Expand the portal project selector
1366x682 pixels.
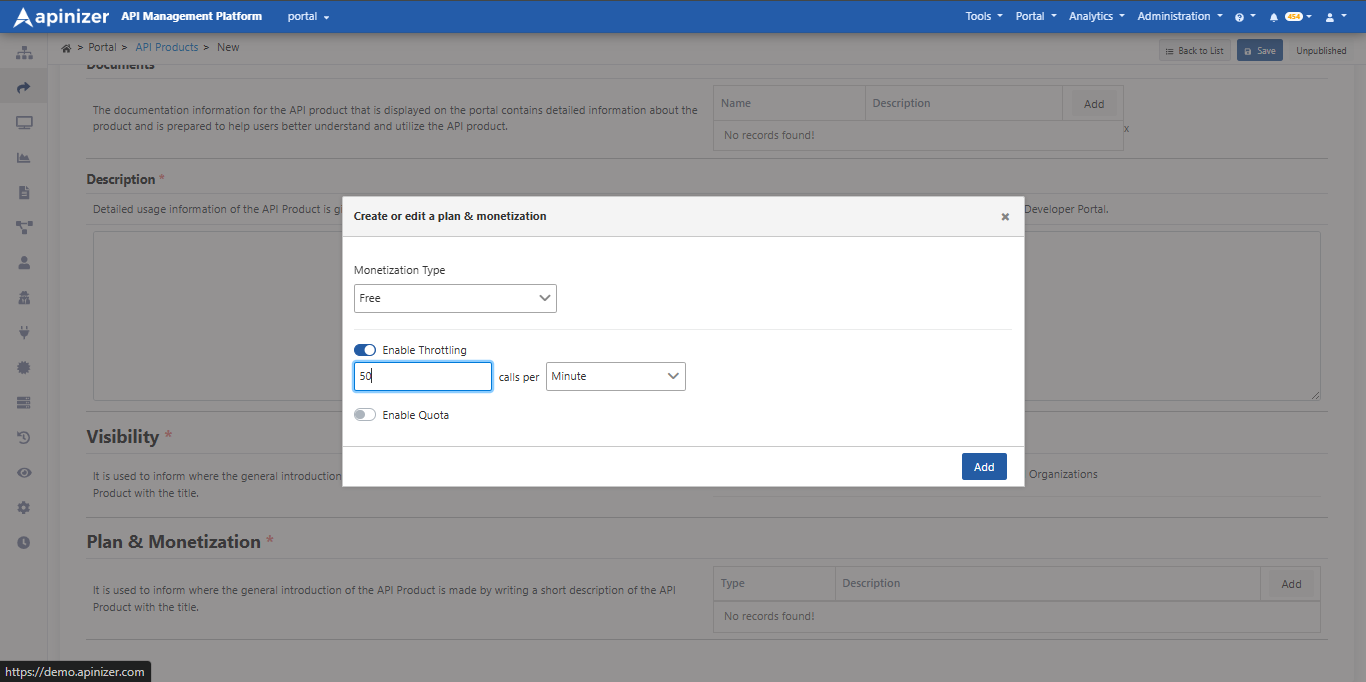(308, 17)
